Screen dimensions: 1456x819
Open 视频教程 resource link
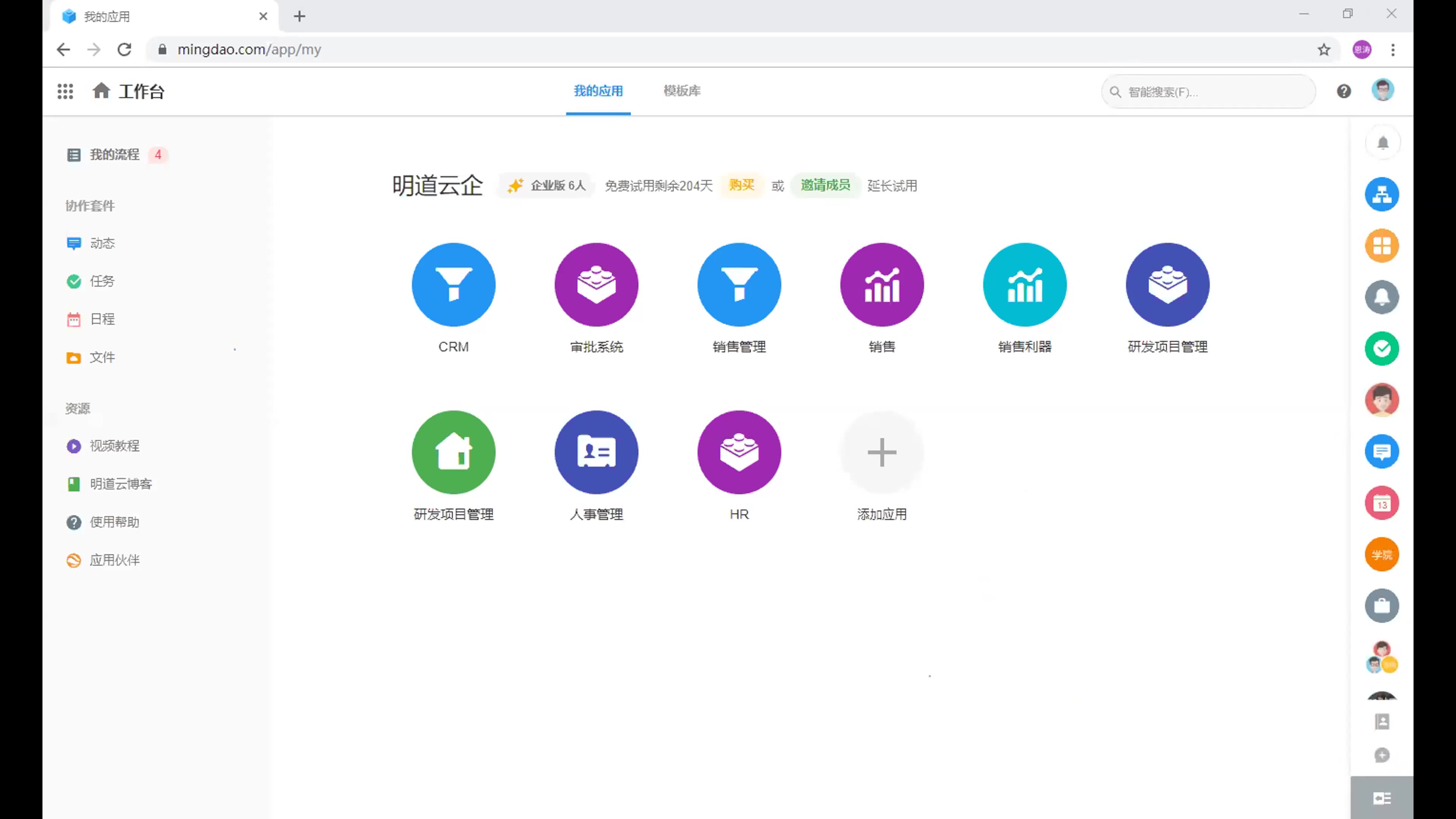103,446
